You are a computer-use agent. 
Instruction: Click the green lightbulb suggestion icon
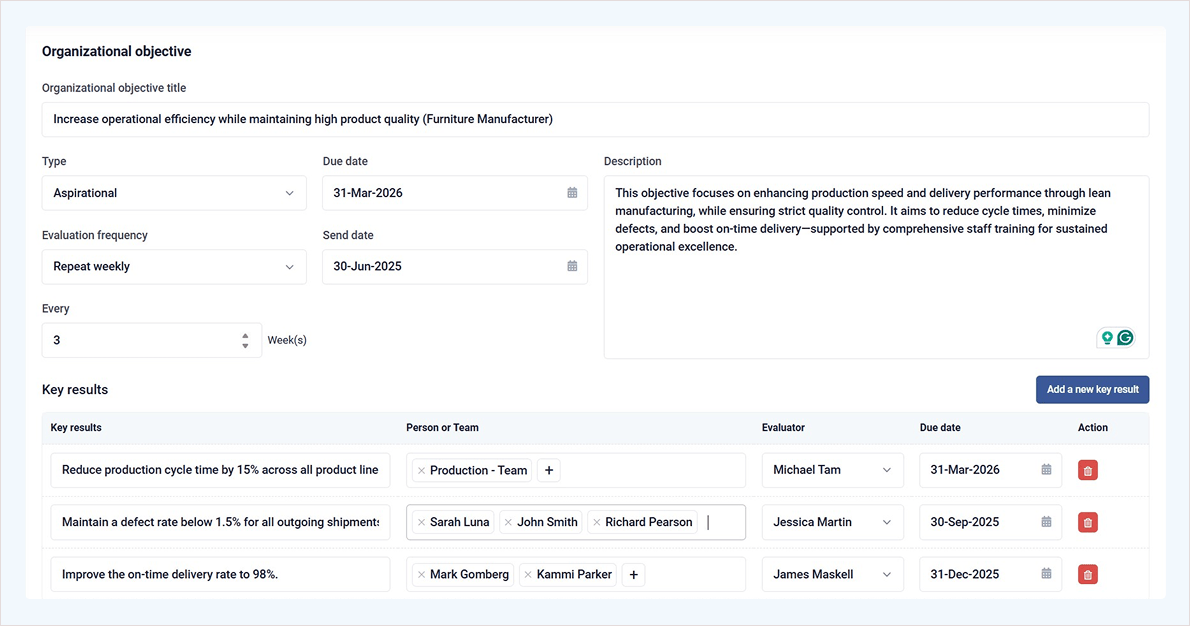1107,338
